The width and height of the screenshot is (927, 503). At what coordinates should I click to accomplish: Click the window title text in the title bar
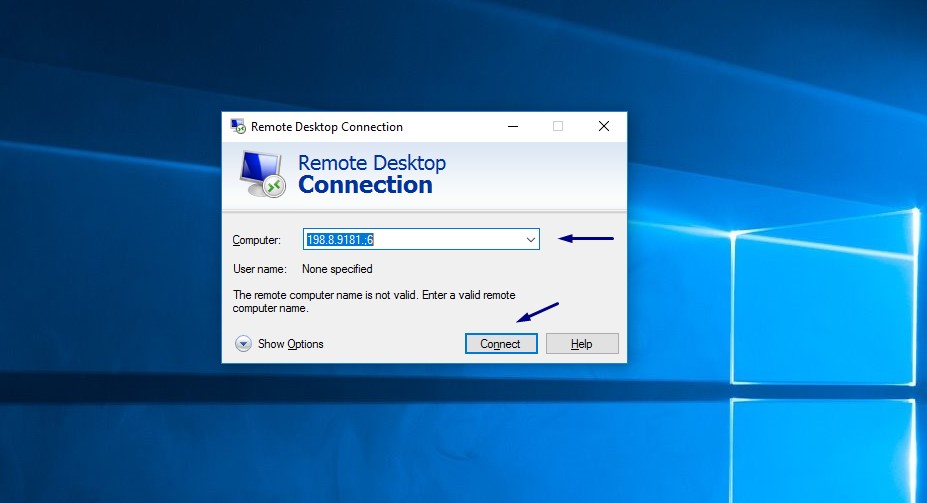(326, 126)
